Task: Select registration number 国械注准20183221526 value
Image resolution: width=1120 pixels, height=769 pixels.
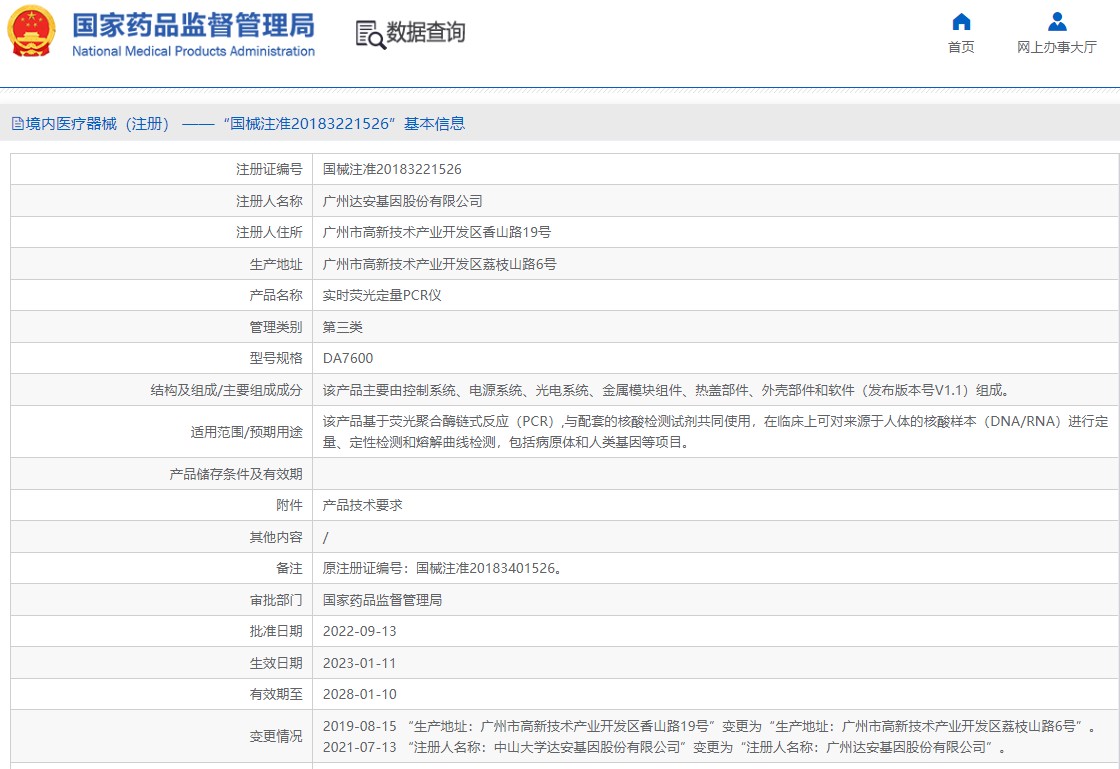Action: pos(392,169)
